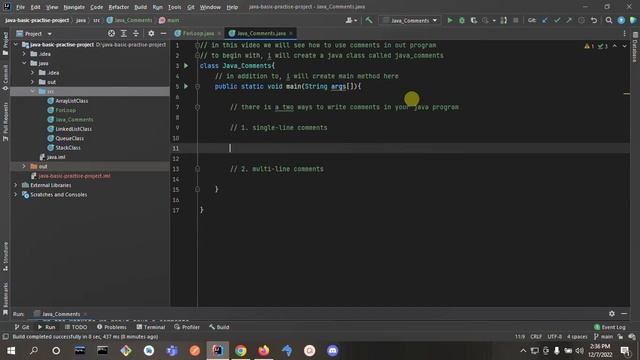This screenshot has height=360, width=640.
Task: Open Event Log in the status bar
Action: point(610,327)
